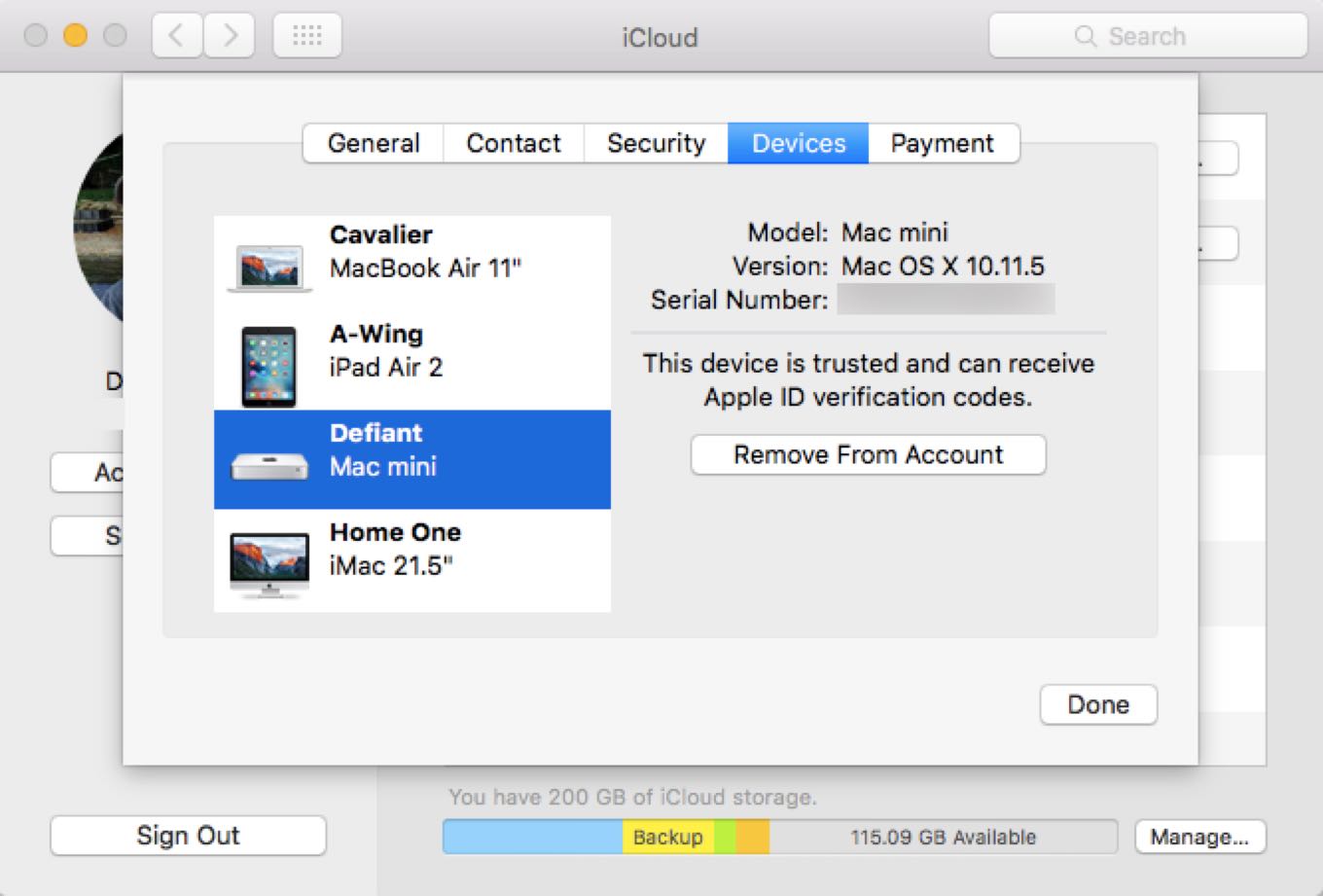Screen dimensions: 1323x896
Task: Switch to the General tab
Action: (x=374, y=144)
